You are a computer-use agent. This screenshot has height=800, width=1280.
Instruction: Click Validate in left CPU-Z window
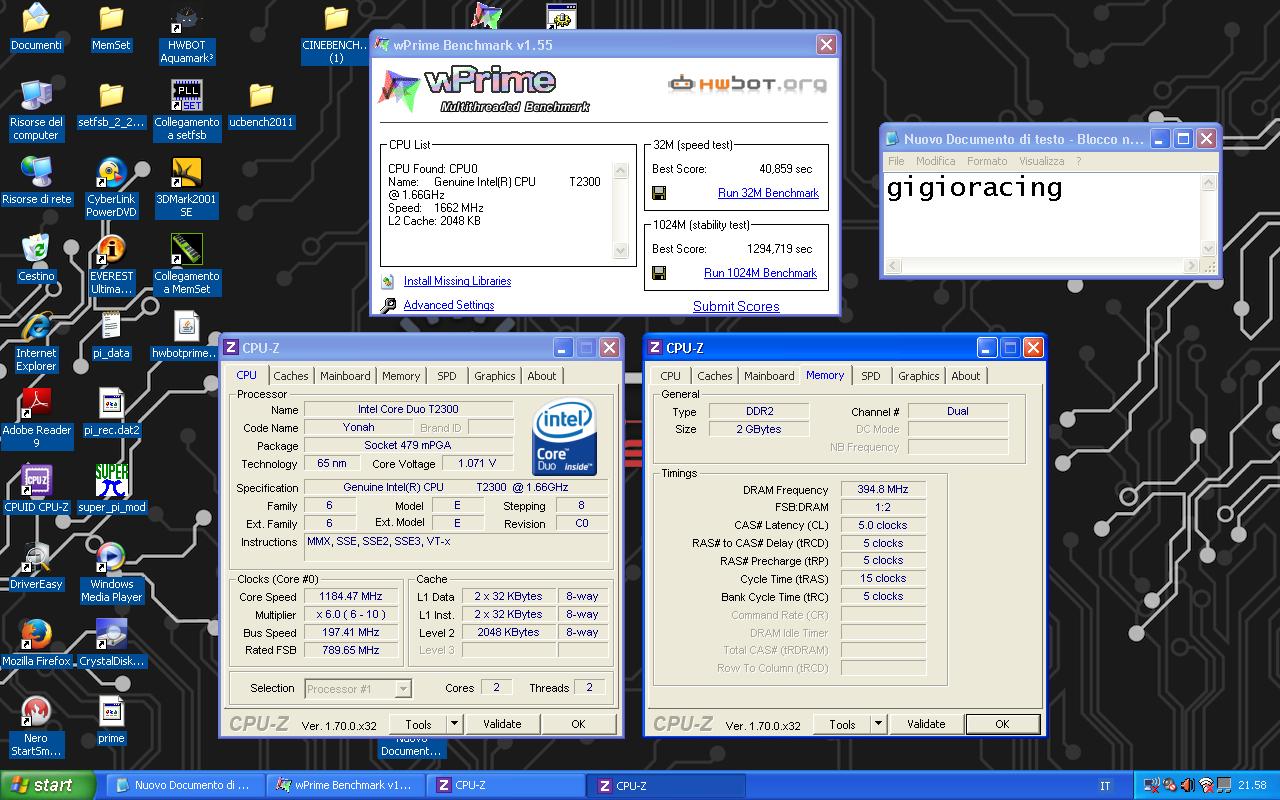[502, 724]
